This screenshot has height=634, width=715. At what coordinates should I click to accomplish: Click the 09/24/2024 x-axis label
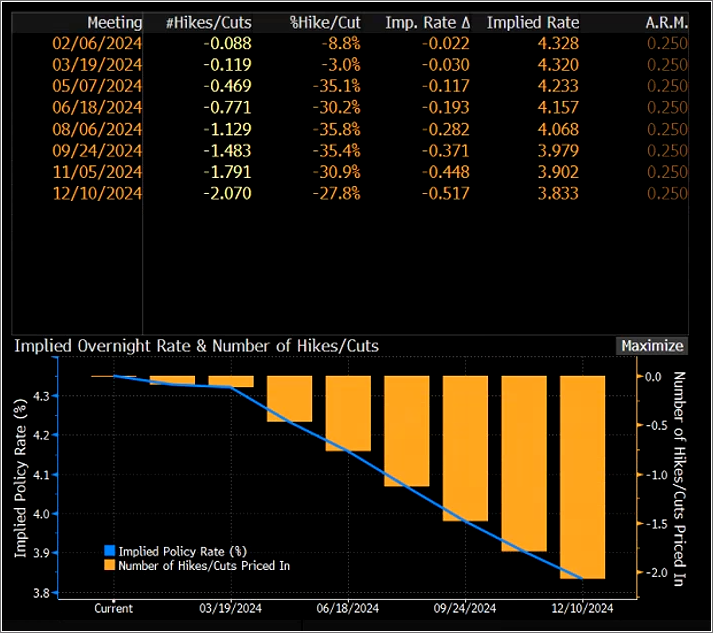coord(465,608)
